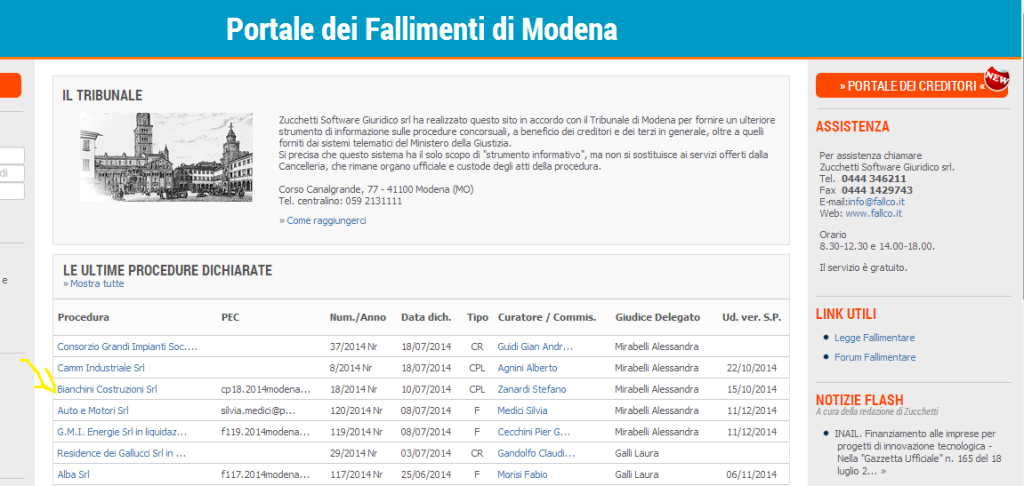Click the Assistenza heading
The image size is (1024, 486).
(852, 127)
